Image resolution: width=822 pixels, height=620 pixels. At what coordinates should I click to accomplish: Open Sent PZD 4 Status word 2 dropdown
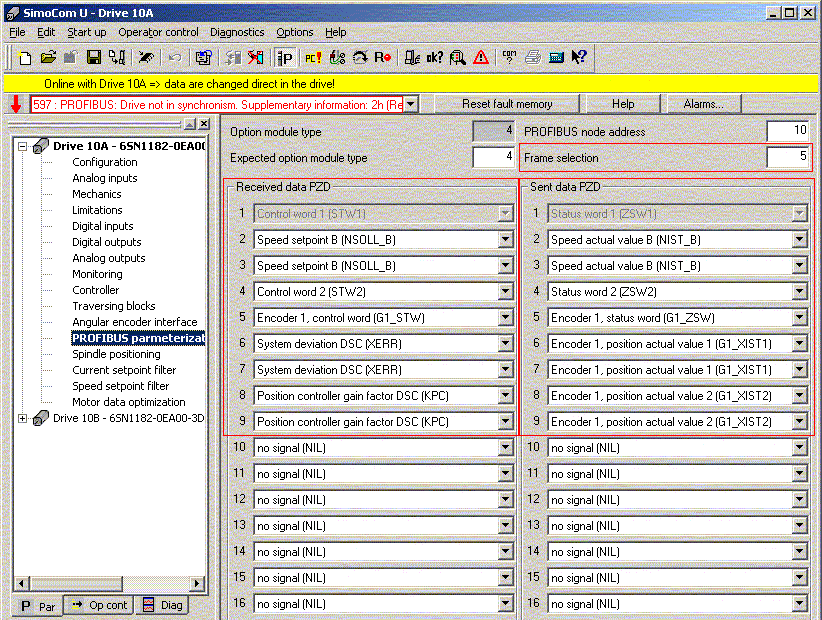799,292
